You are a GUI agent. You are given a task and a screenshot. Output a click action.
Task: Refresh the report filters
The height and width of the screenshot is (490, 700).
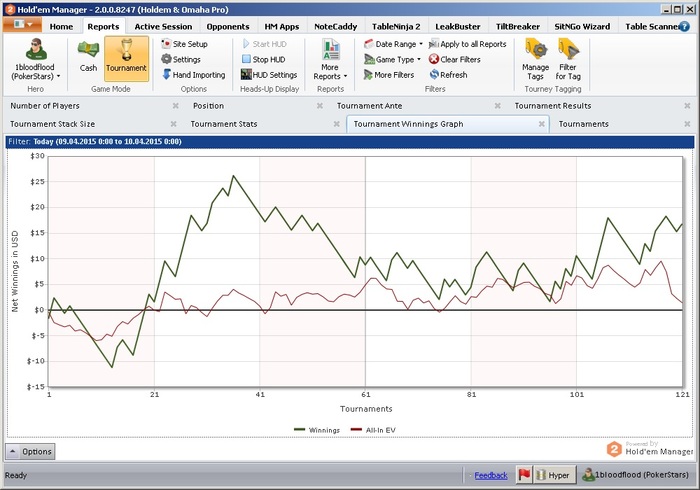(446, 75)
